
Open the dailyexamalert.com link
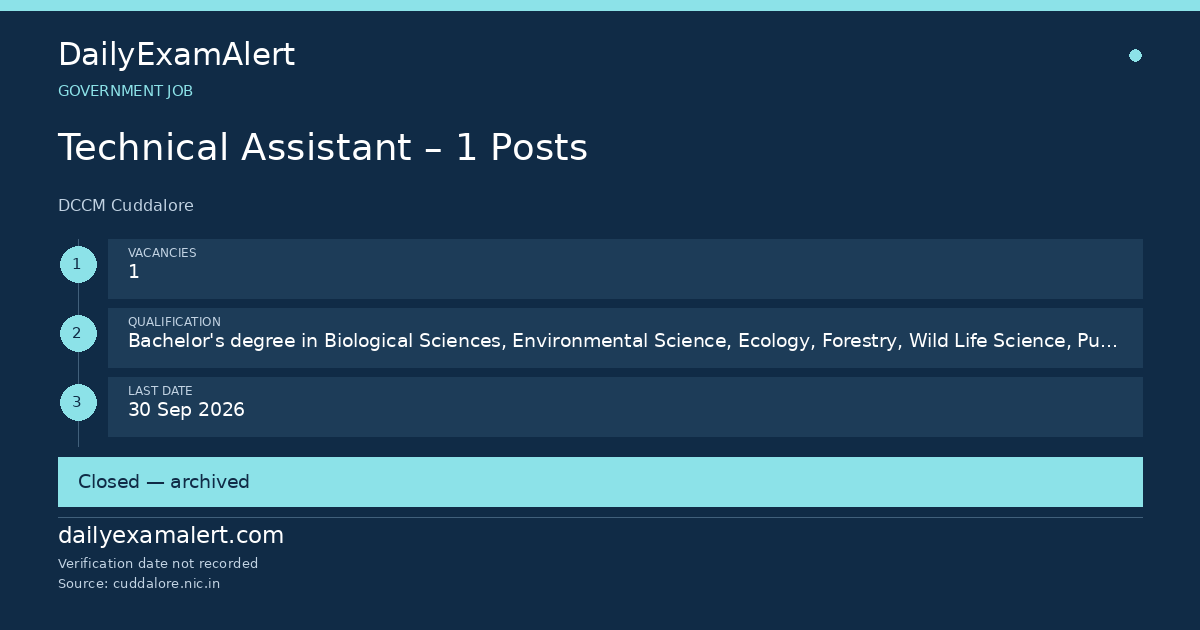[171, 536]
